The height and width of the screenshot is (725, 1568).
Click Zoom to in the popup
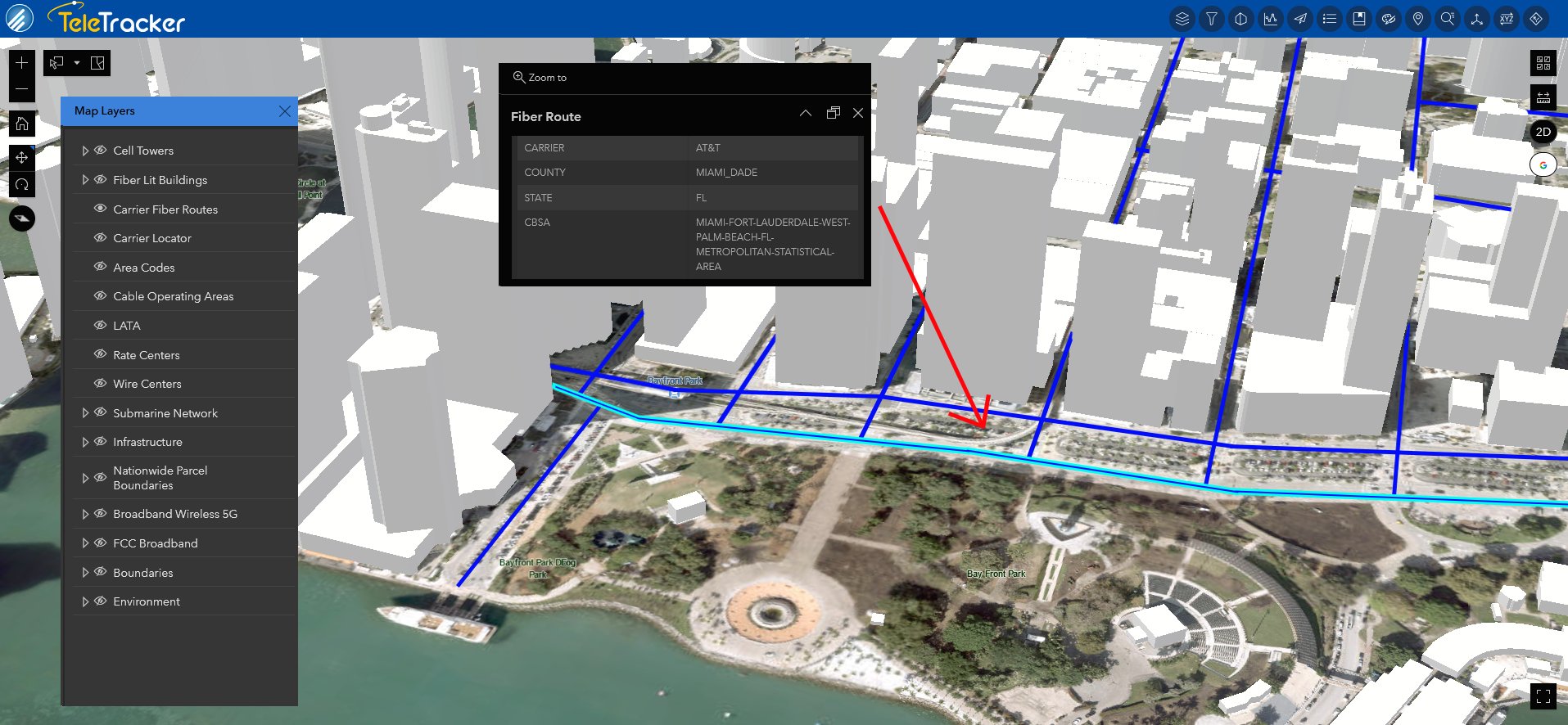(540, 78)
